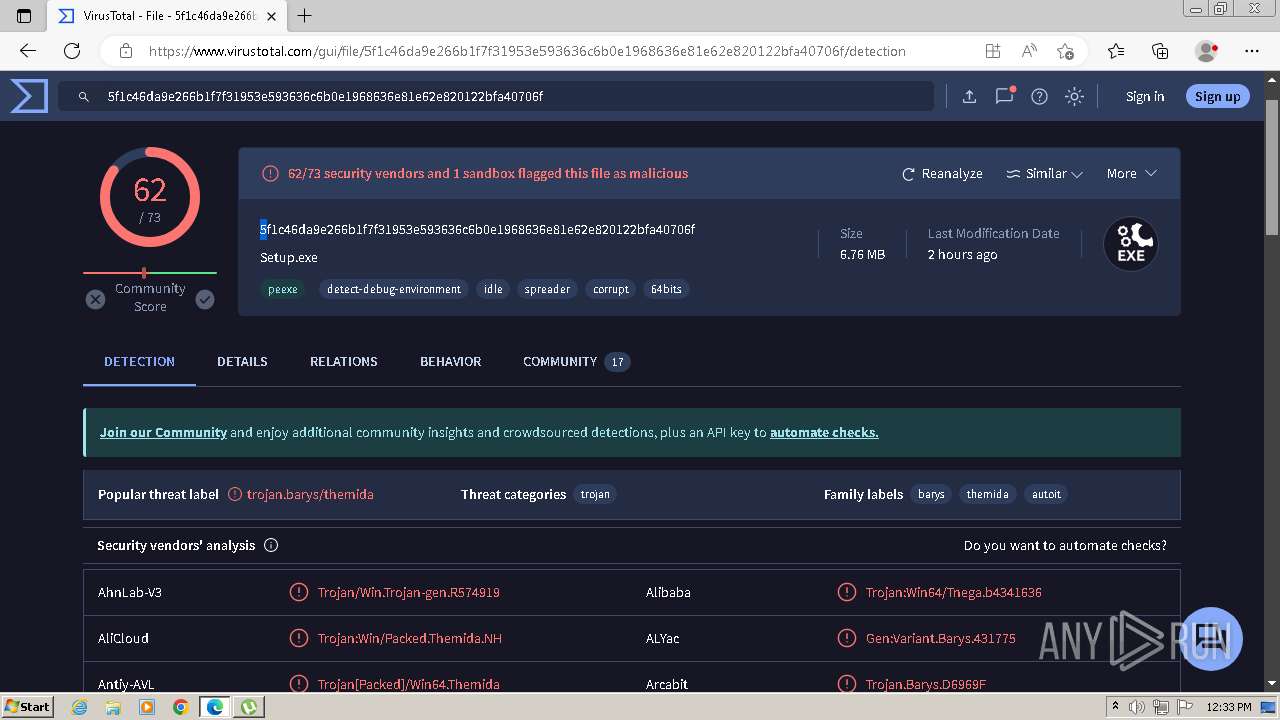Open the browser settings ellipsis menu

point(1252,51)
